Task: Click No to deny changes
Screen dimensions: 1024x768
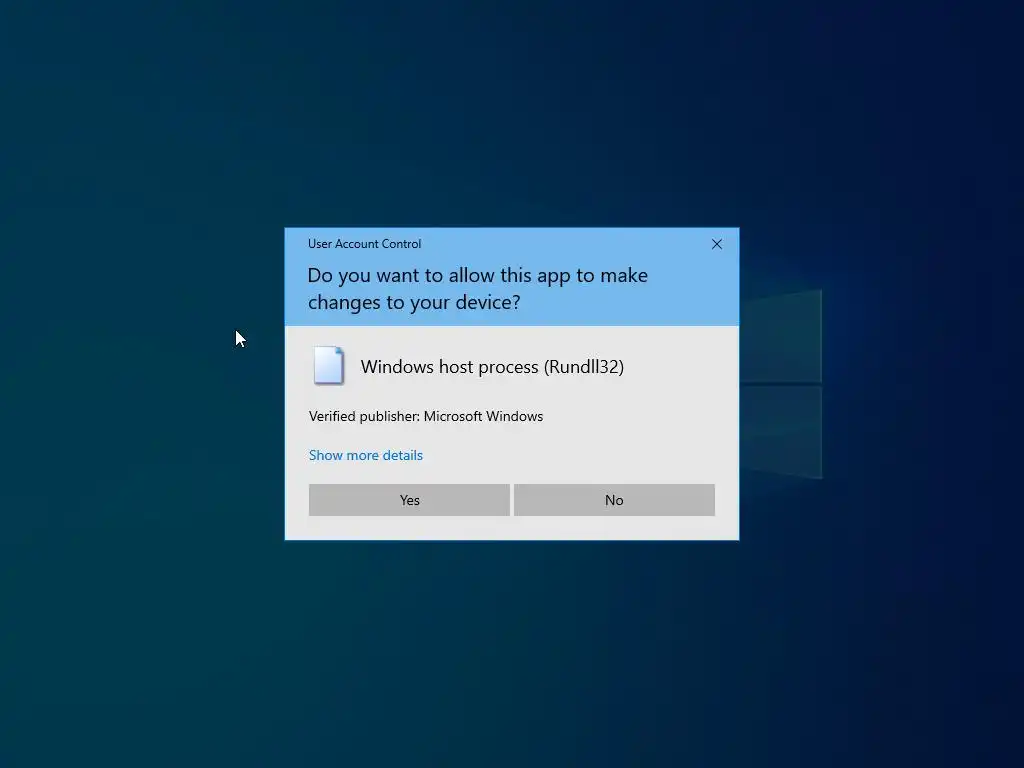Action: (x=614, y=500)
